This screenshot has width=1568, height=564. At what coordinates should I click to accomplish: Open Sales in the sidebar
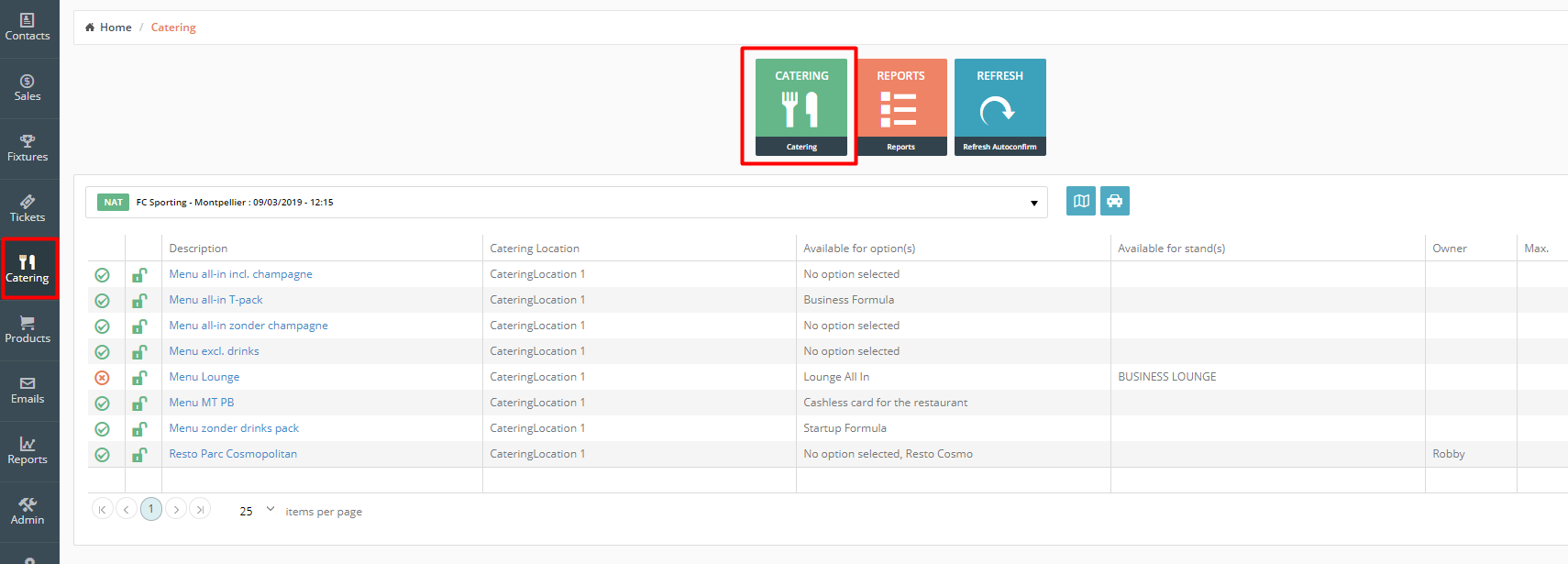(x=28, y=88)
